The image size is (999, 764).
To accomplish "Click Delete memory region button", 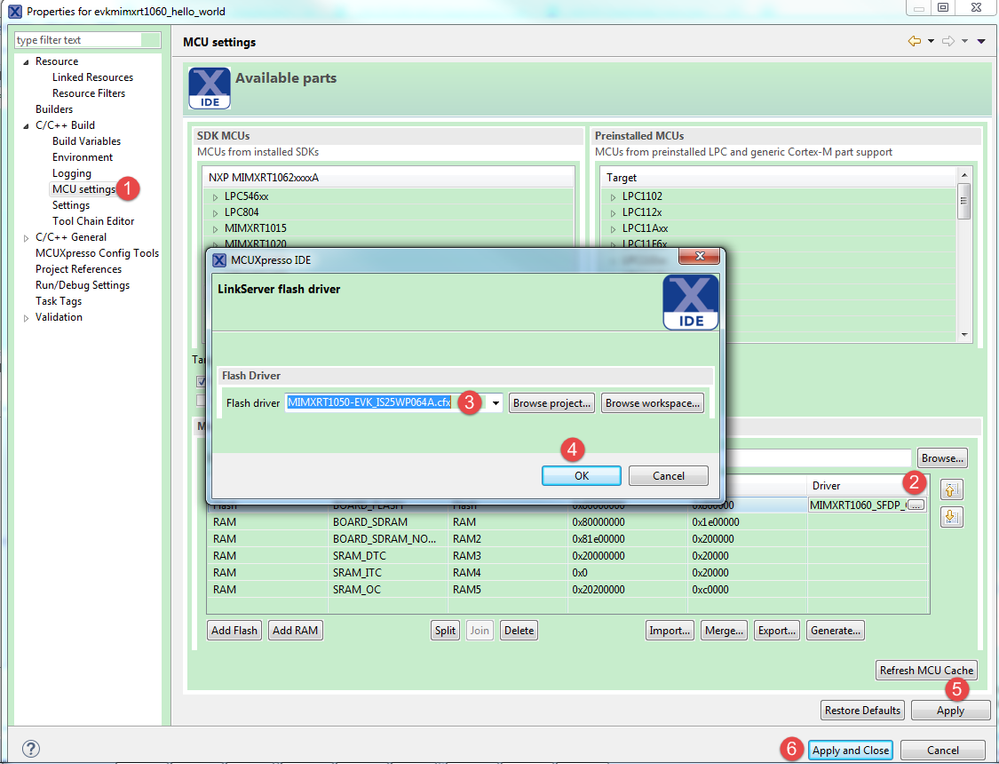I will point(519,630).
